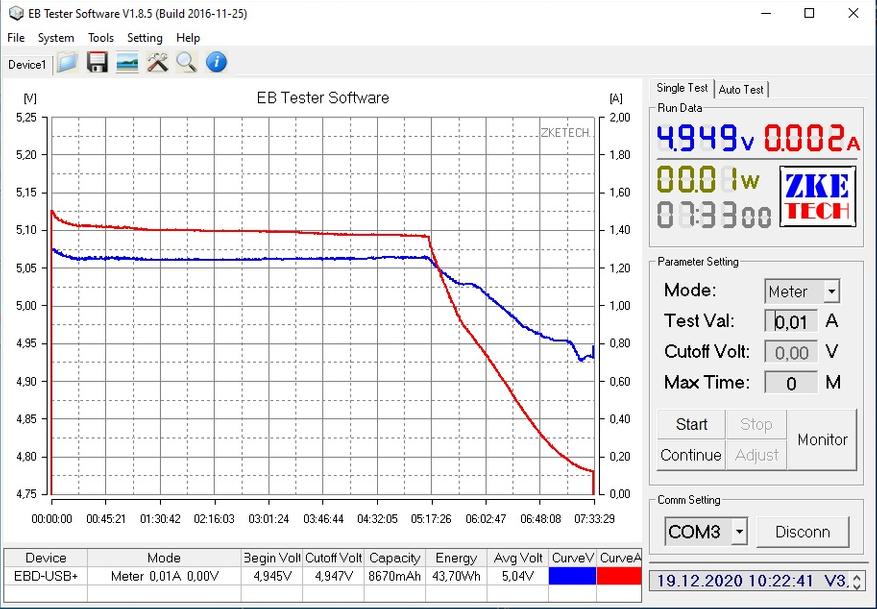Click the status bar stepper arrows

857,580
